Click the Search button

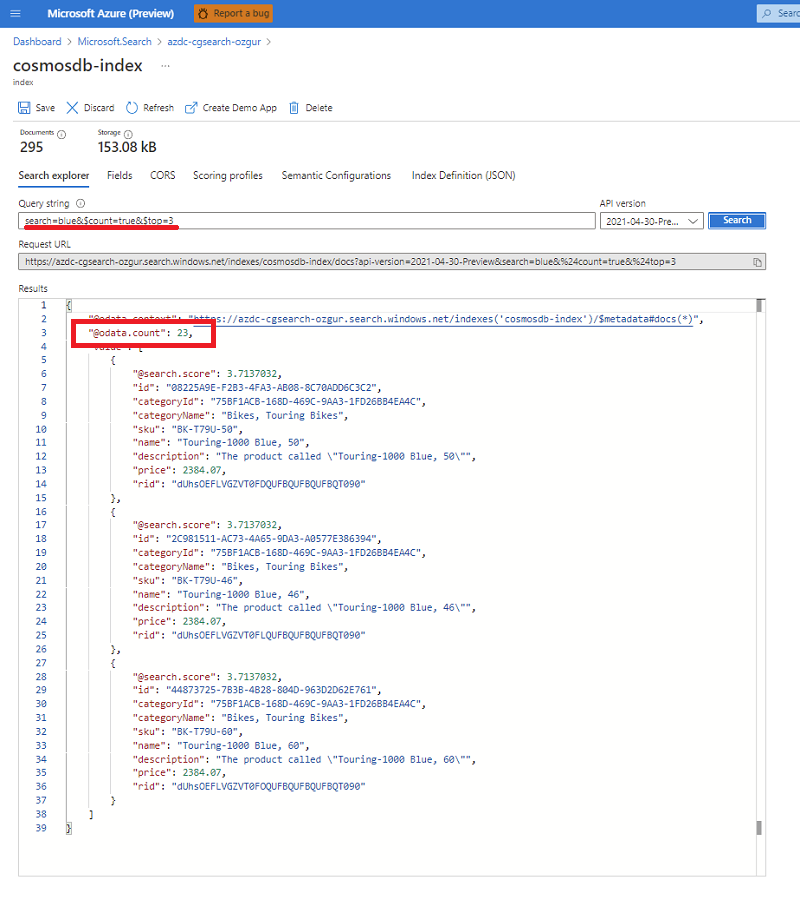click(737, 220)
